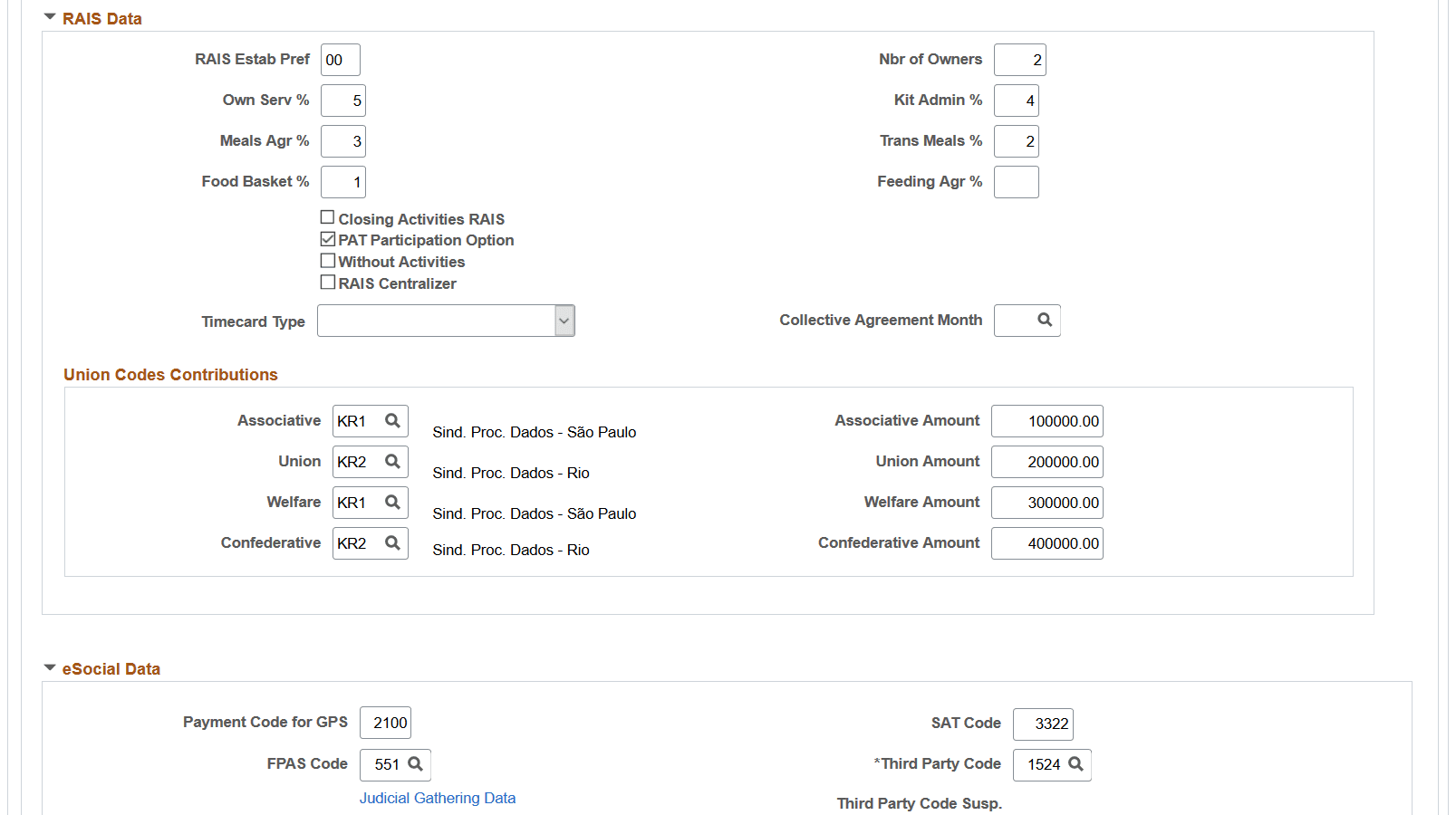The width and height of the screenshot is (1456, 815).
Task: Open the Confederative code lookup
Action: click(392, 543)
